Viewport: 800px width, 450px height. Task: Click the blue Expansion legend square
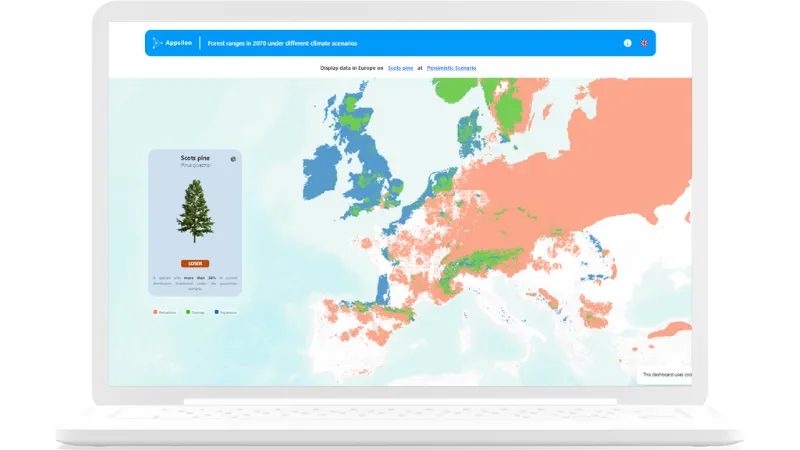point(214,312)
